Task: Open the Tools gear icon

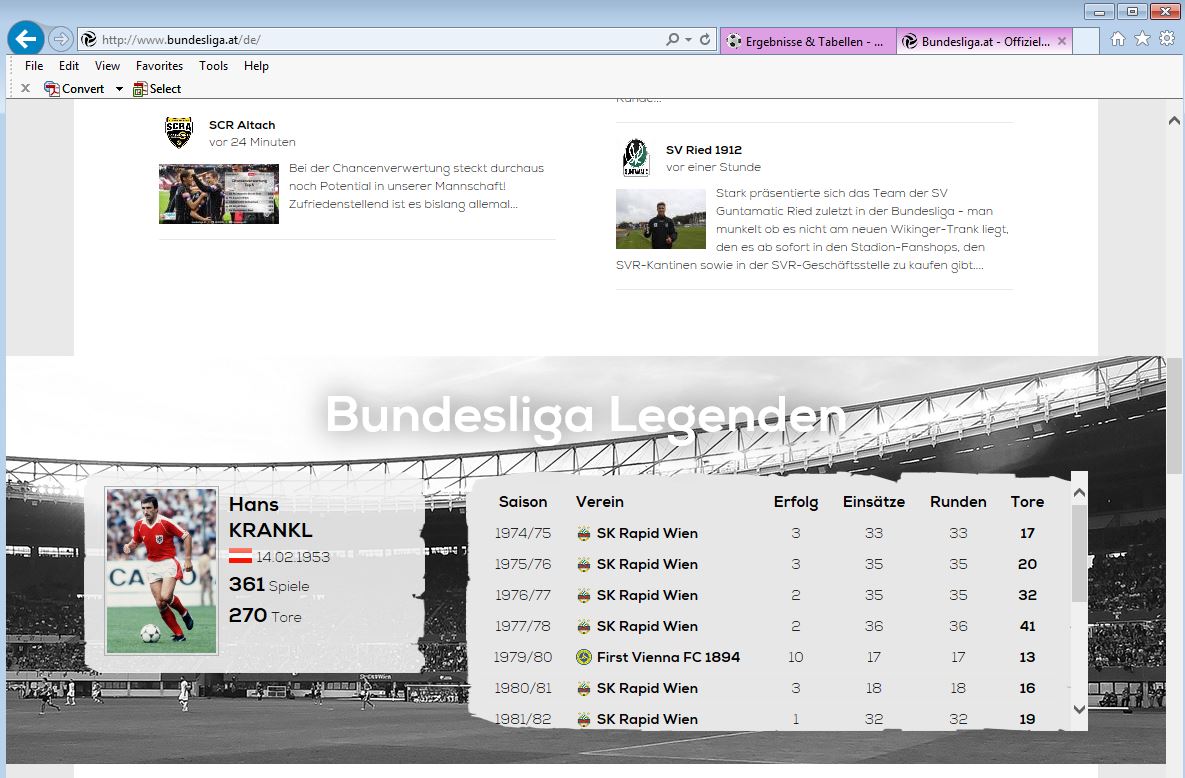Action: (x=1167, y=39)
